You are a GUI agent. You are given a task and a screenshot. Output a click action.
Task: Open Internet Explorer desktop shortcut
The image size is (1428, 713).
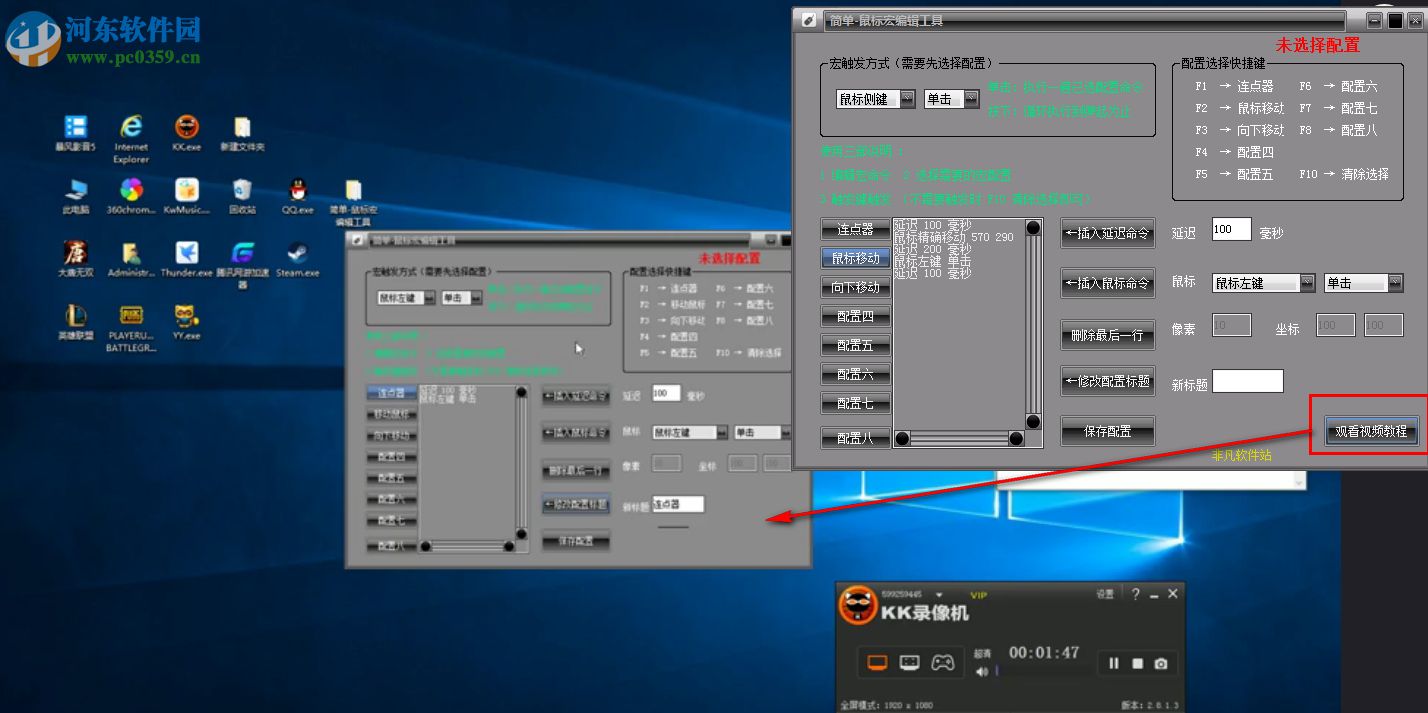[131, 138]
